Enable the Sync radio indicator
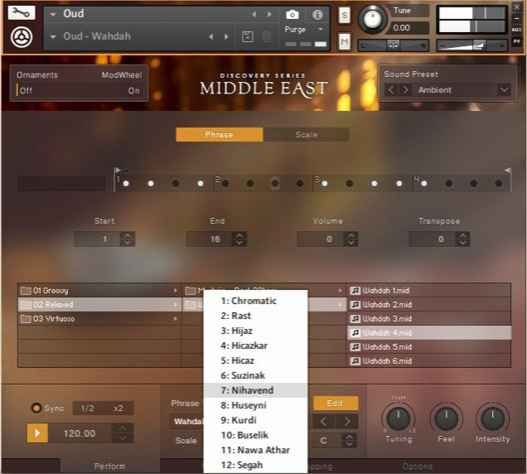This screenshot has height=474, width=527. pos(36,408)
